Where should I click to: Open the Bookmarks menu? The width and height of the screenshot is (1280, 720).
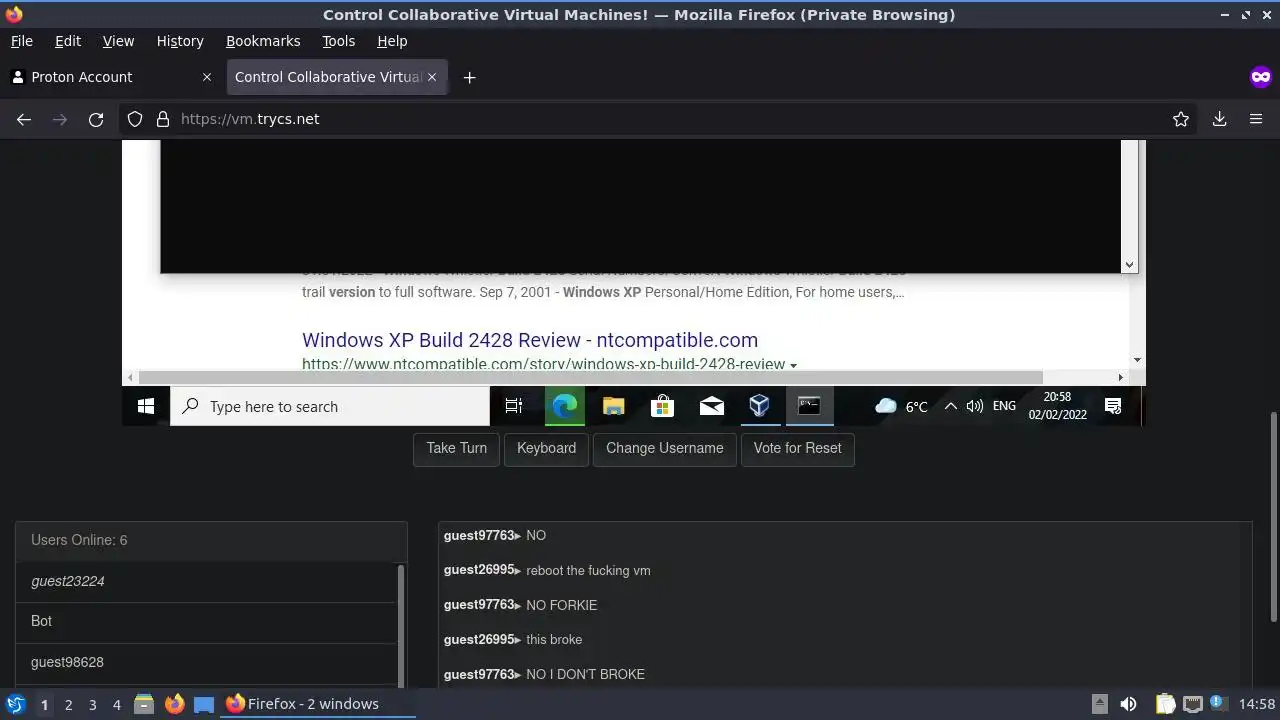[x=263, y=41]
